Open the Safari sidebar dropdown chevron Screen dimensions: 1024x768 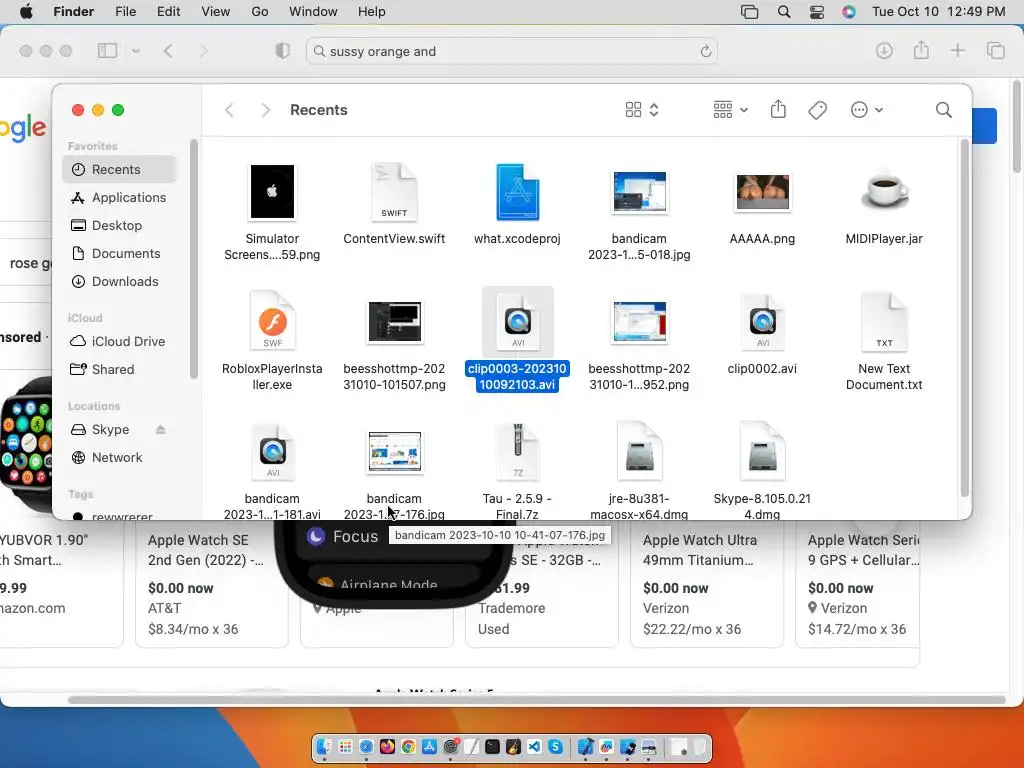pyautogui.click(x=136, y=51)
